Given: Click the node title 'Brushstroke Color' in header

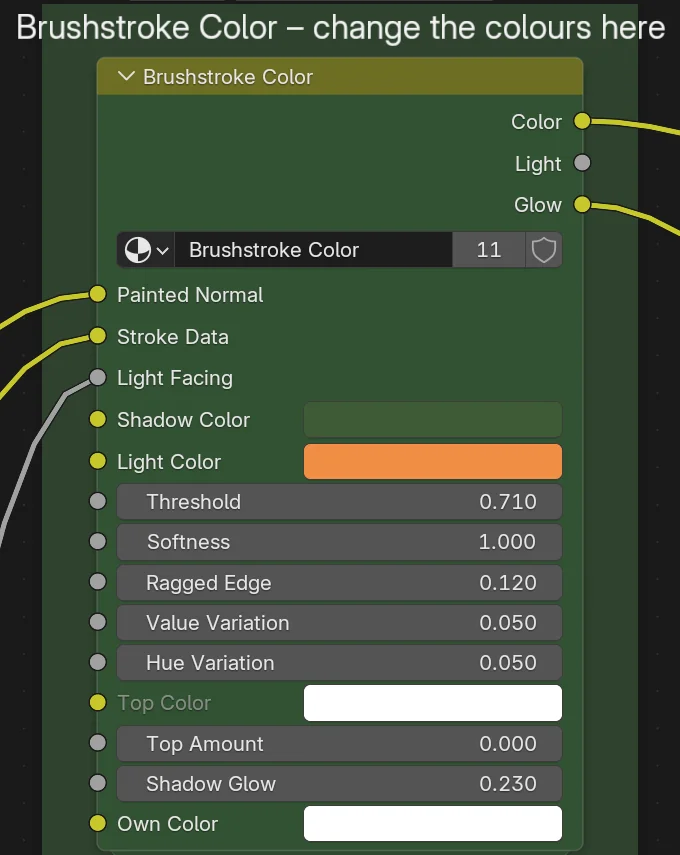Looking at the screenshot, I should point(228,77).
